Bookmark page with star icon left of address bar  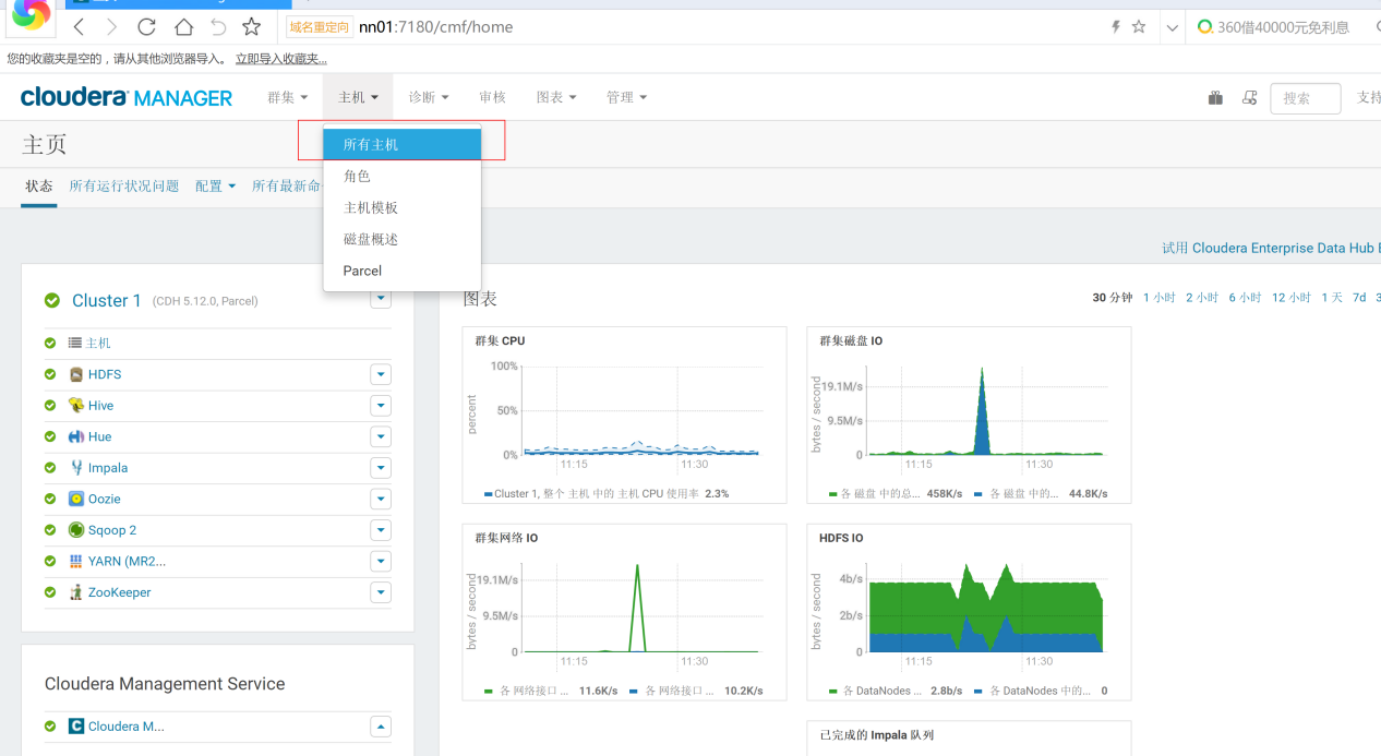point(252,27)
